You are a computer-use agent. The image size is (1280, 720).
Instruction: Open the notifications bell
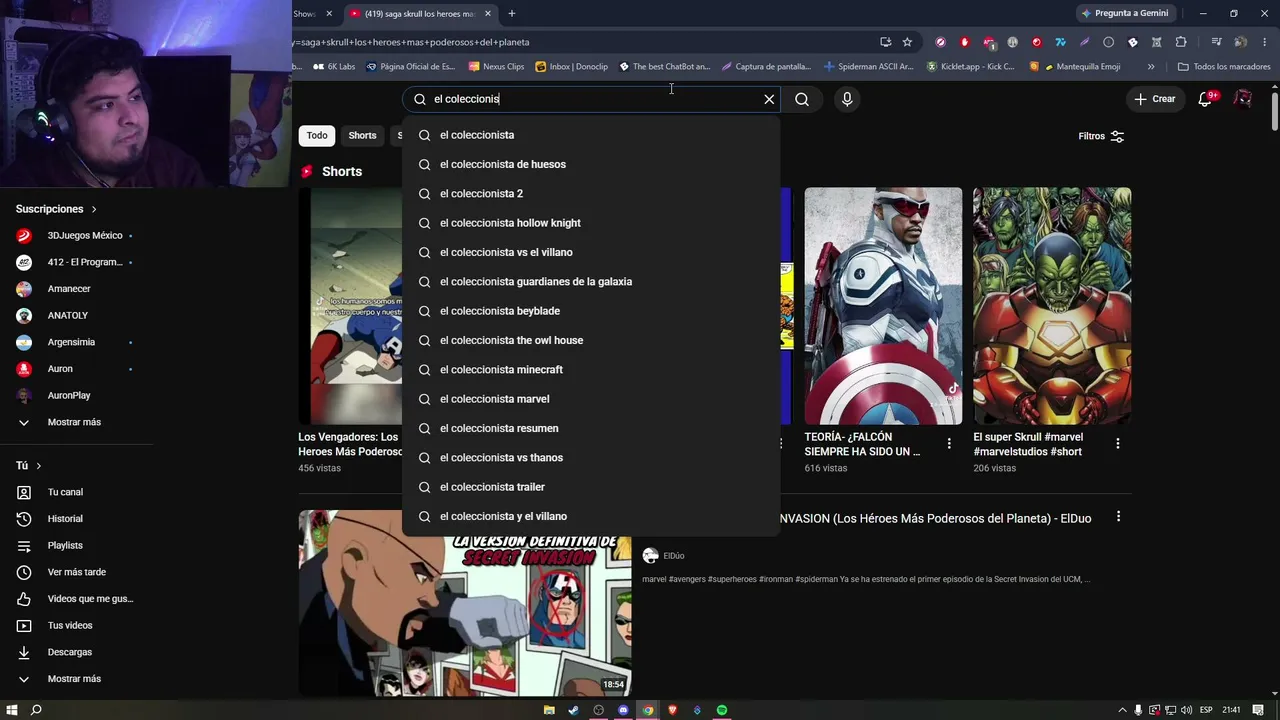coord(1205,99)
